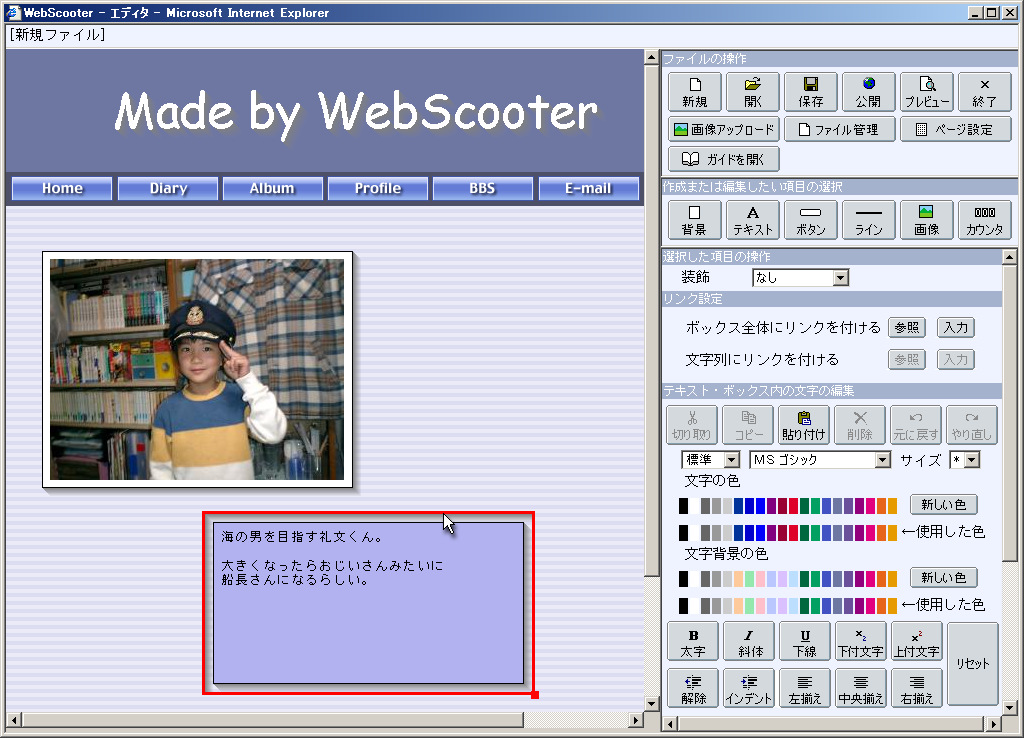Toggle 上付文字 superscript
The width and height of the screenshot is (1024, 738).
tap(917, 642)
